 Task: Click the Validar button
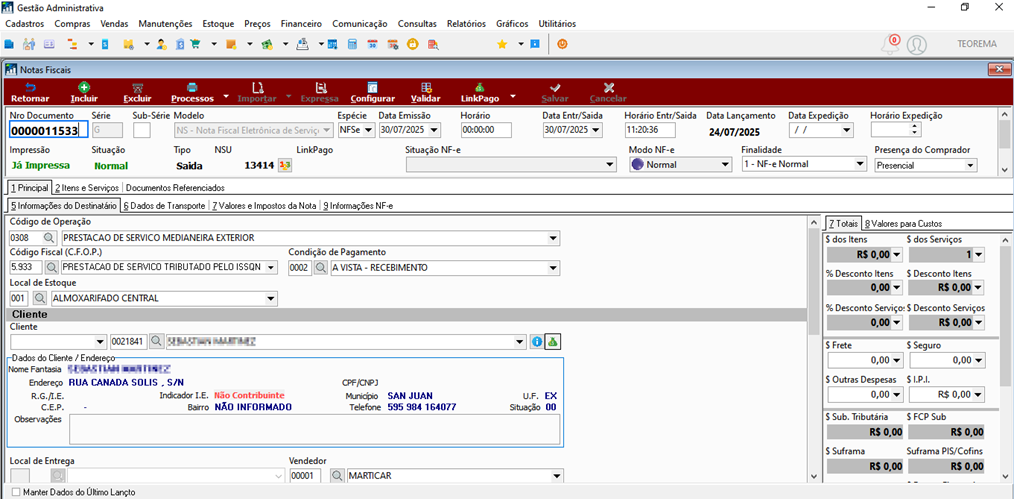click(x=426, y=92)
